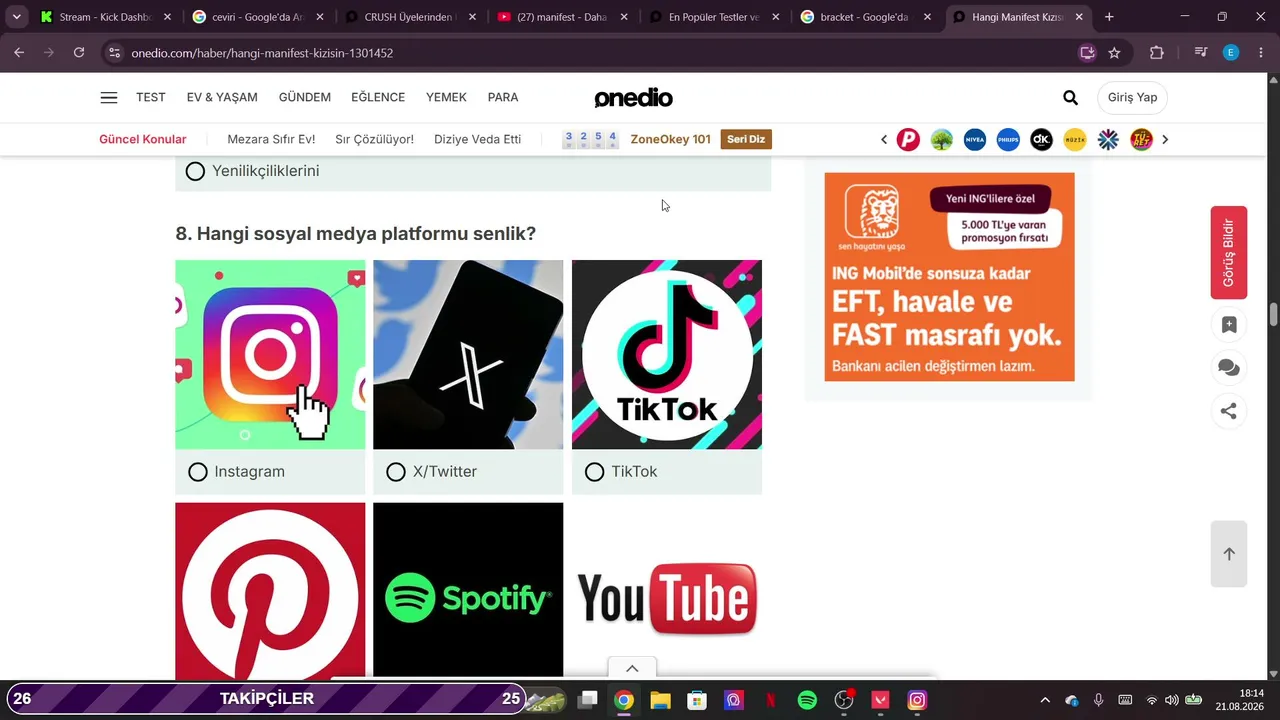Image resolution: width=1280 pixels, height=720 pixels.
Task: Open Netflix from the taskbar
Action: click(770, 700)
